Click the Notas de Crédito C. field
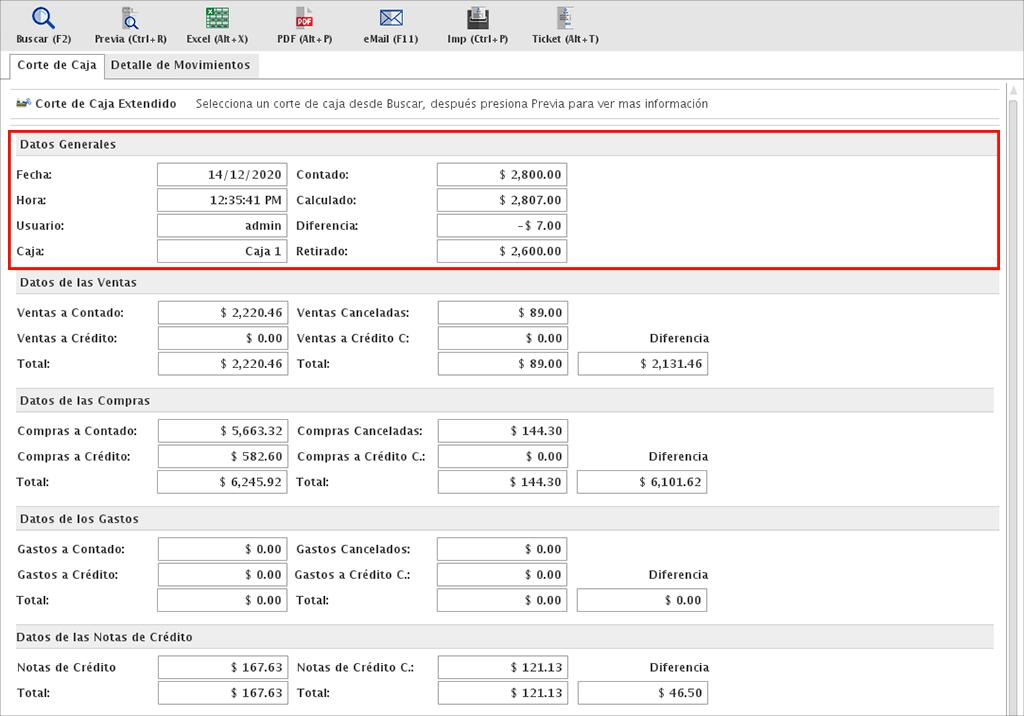The width and height of the screenshot is (1024, 716). (502, 667)
